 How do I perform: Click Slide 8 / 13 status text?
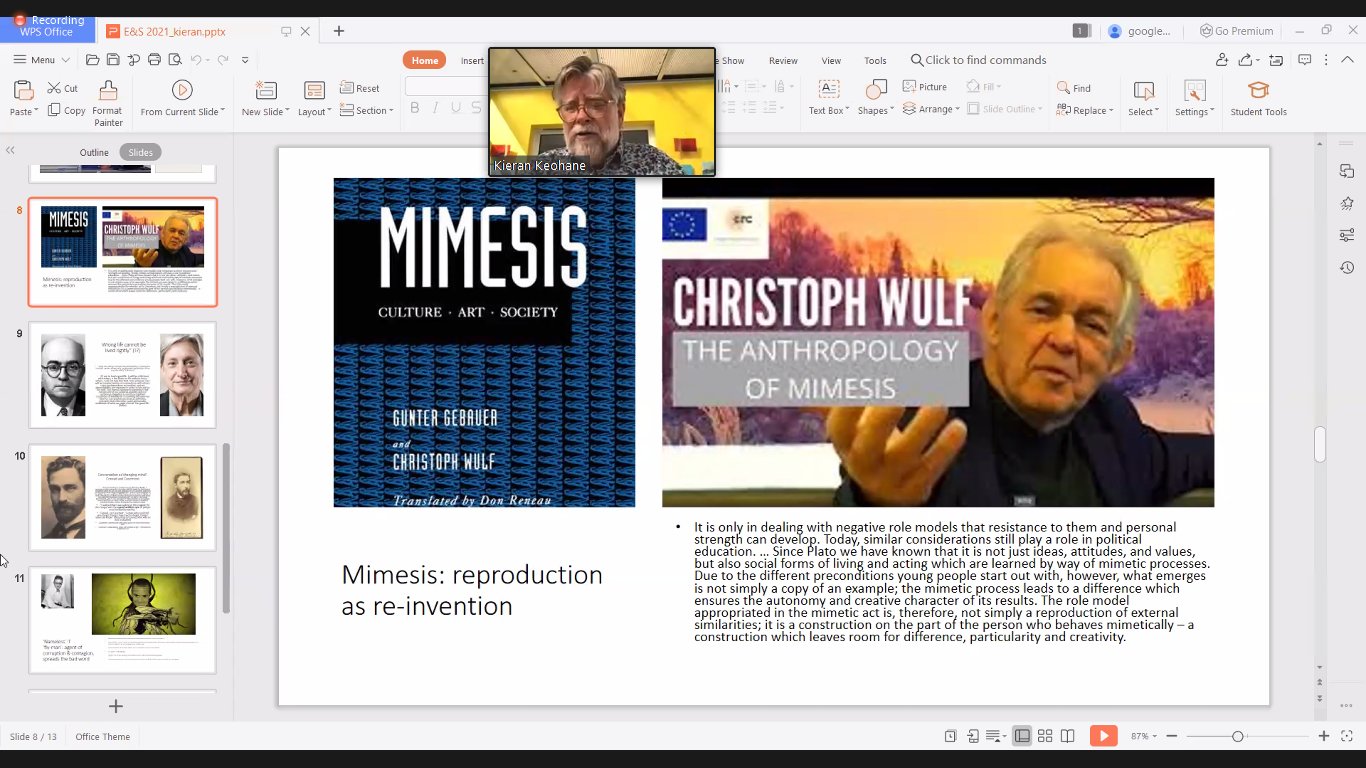click(33, 737)
